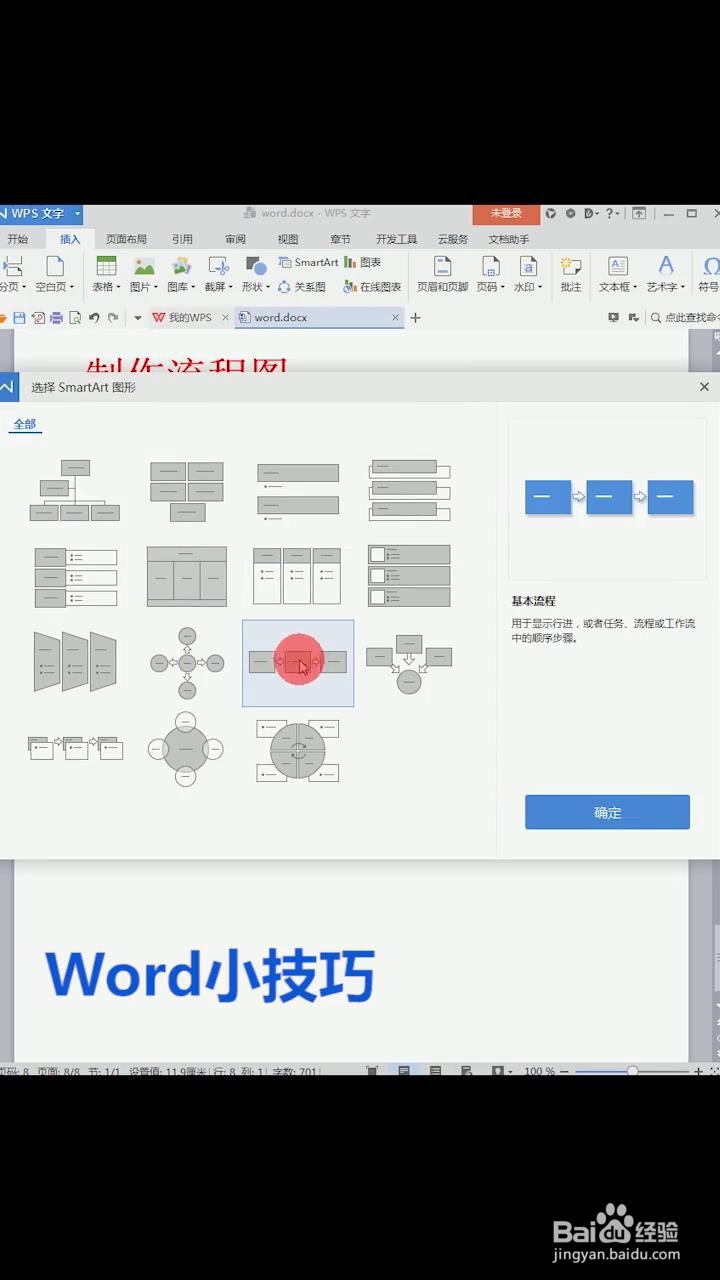720x1280 pixels.
Task: Click the 未登录 login button
Action: pyautogui.click(x=506, y=213)
